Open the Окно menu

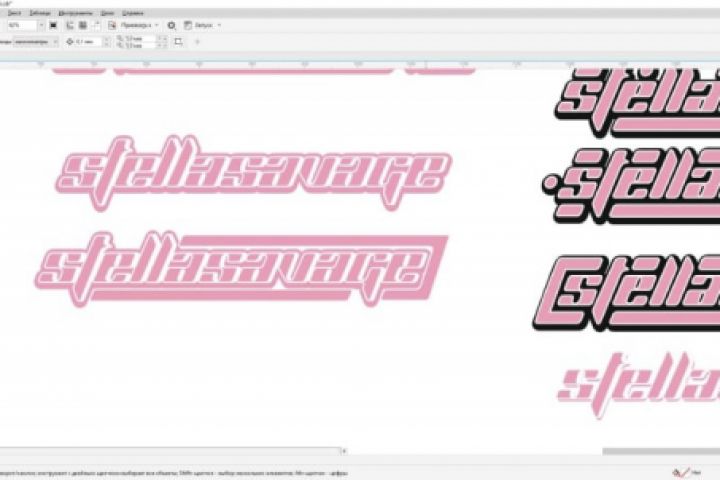pyautogui.click(x=107, y=13)
